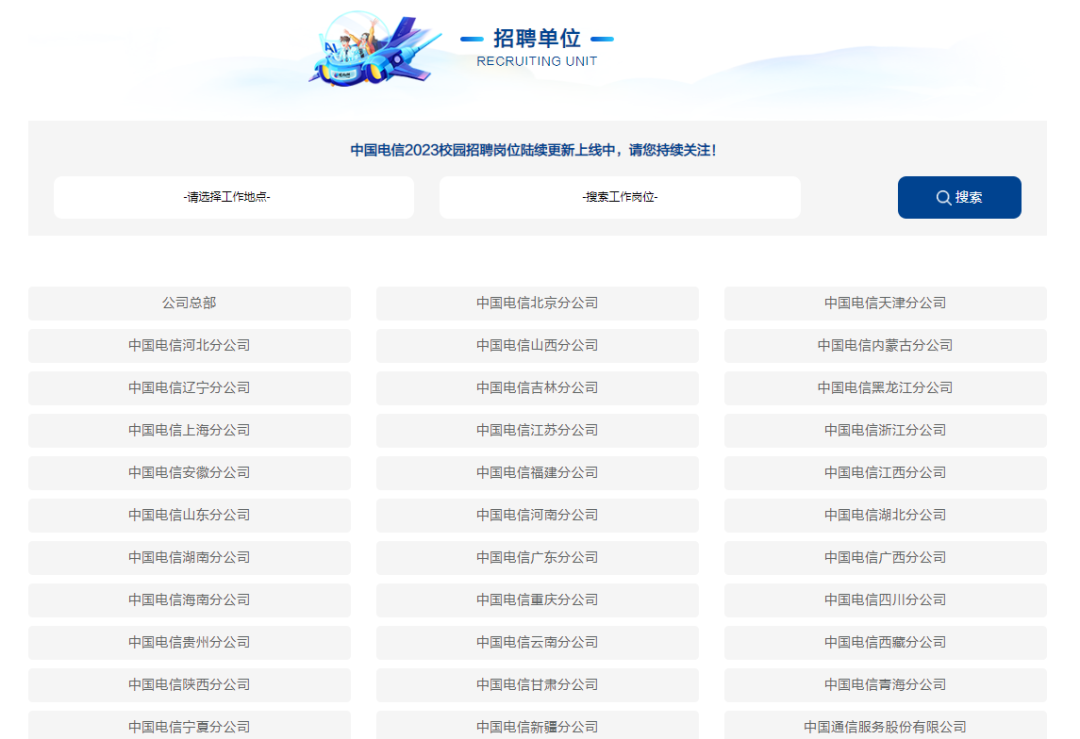Image resolution: width=1080 pixels, height=739 pixels.
Task: Open 中国电信北京分公司 listing
Action: click(537, 303)
